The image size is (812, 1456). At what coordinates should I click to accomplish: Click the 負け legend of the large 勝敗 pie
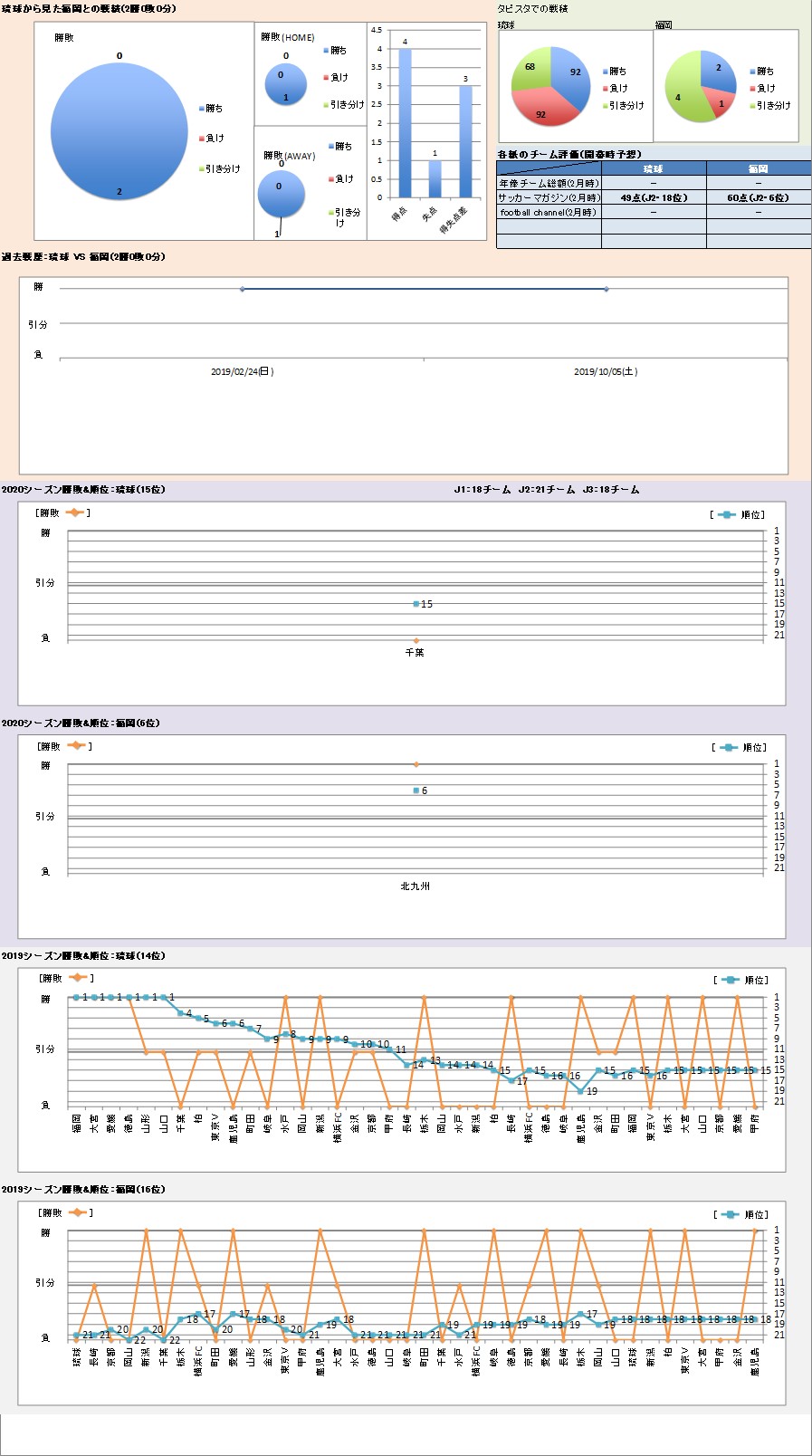coord(212,139)
